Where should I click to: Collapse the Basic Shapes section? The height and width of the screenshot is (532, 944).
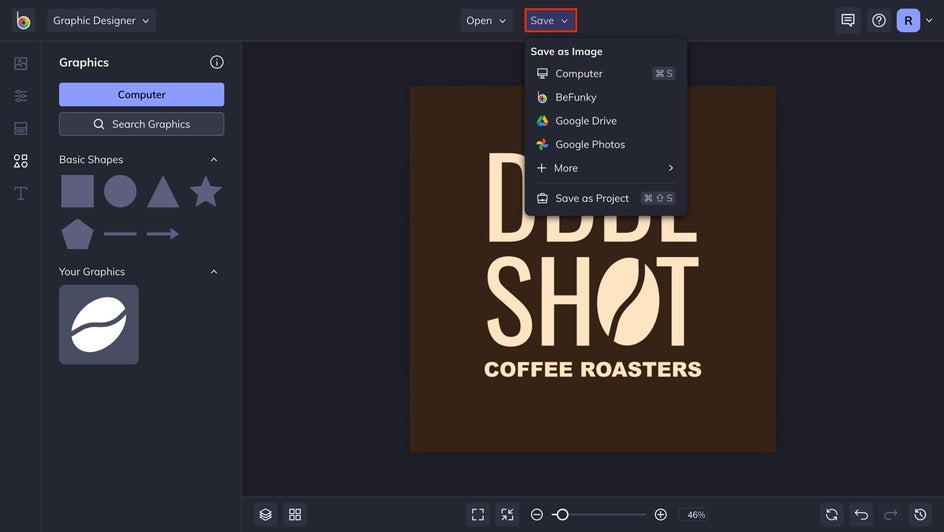[213, 160]
